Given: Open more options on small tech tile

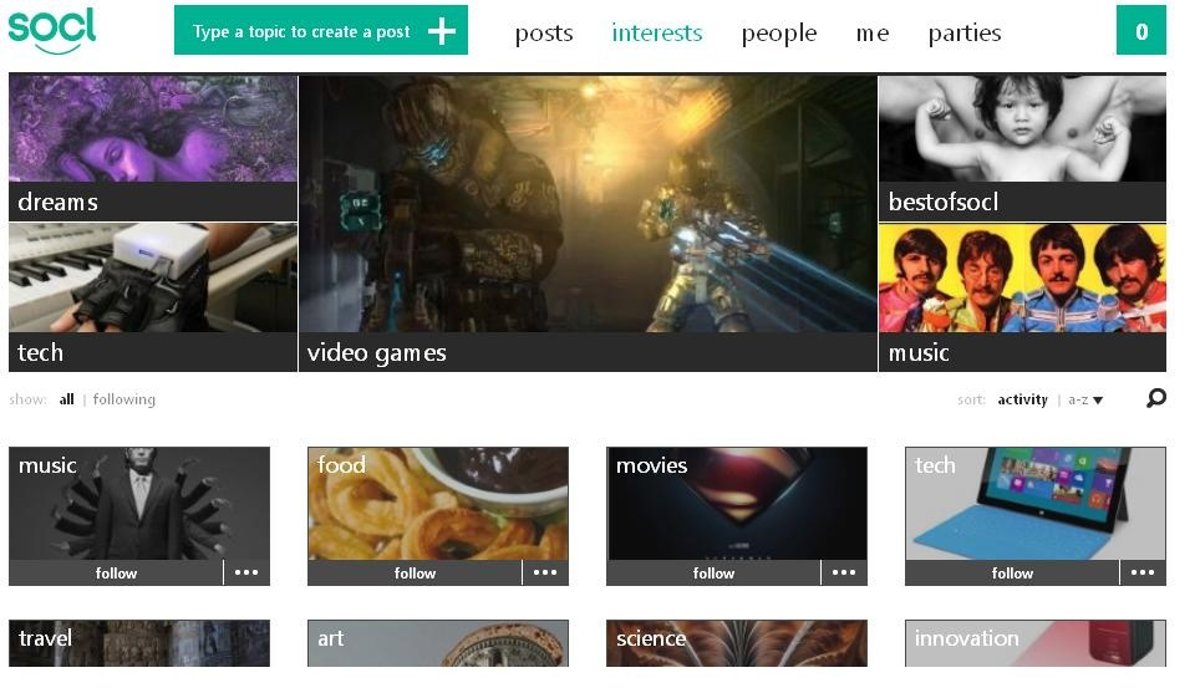Looking at the screenshot, I should 1142,573.
